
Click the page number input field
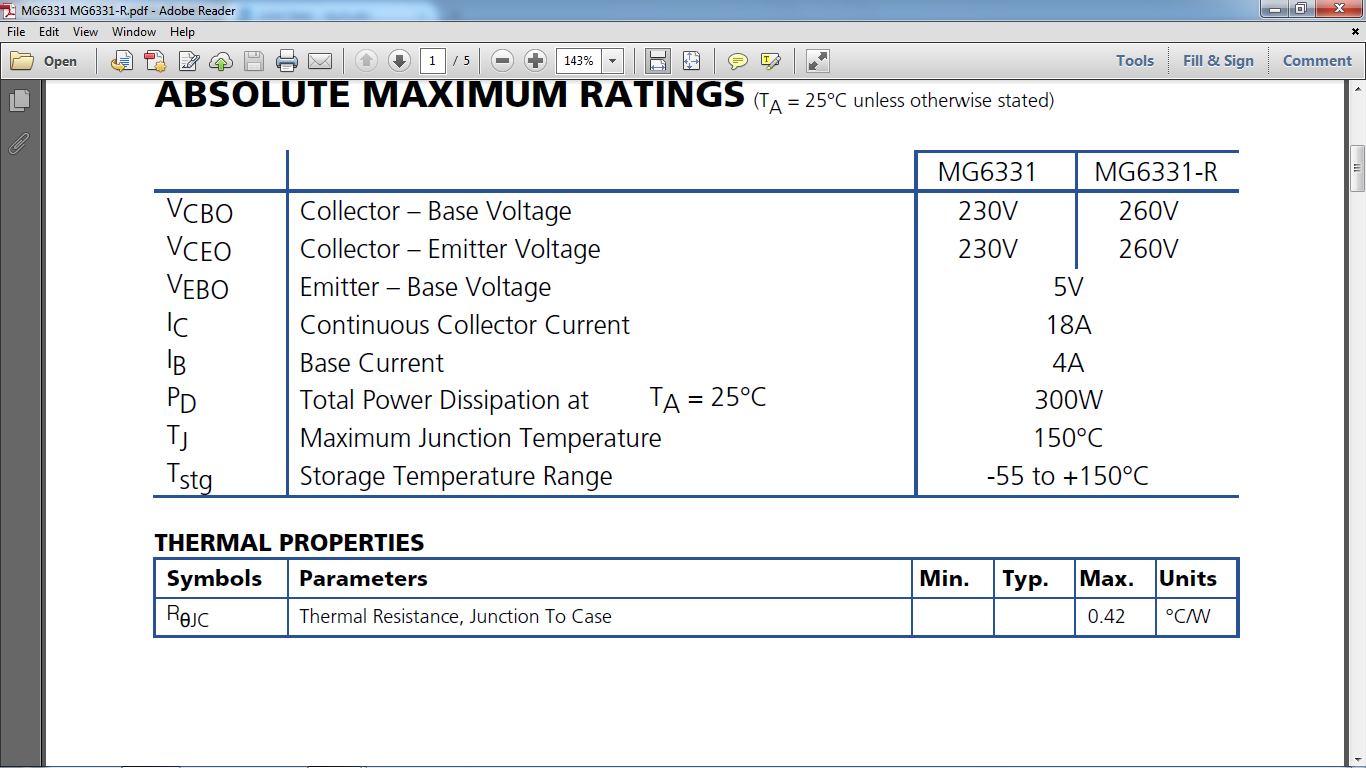tap(433, 61)
